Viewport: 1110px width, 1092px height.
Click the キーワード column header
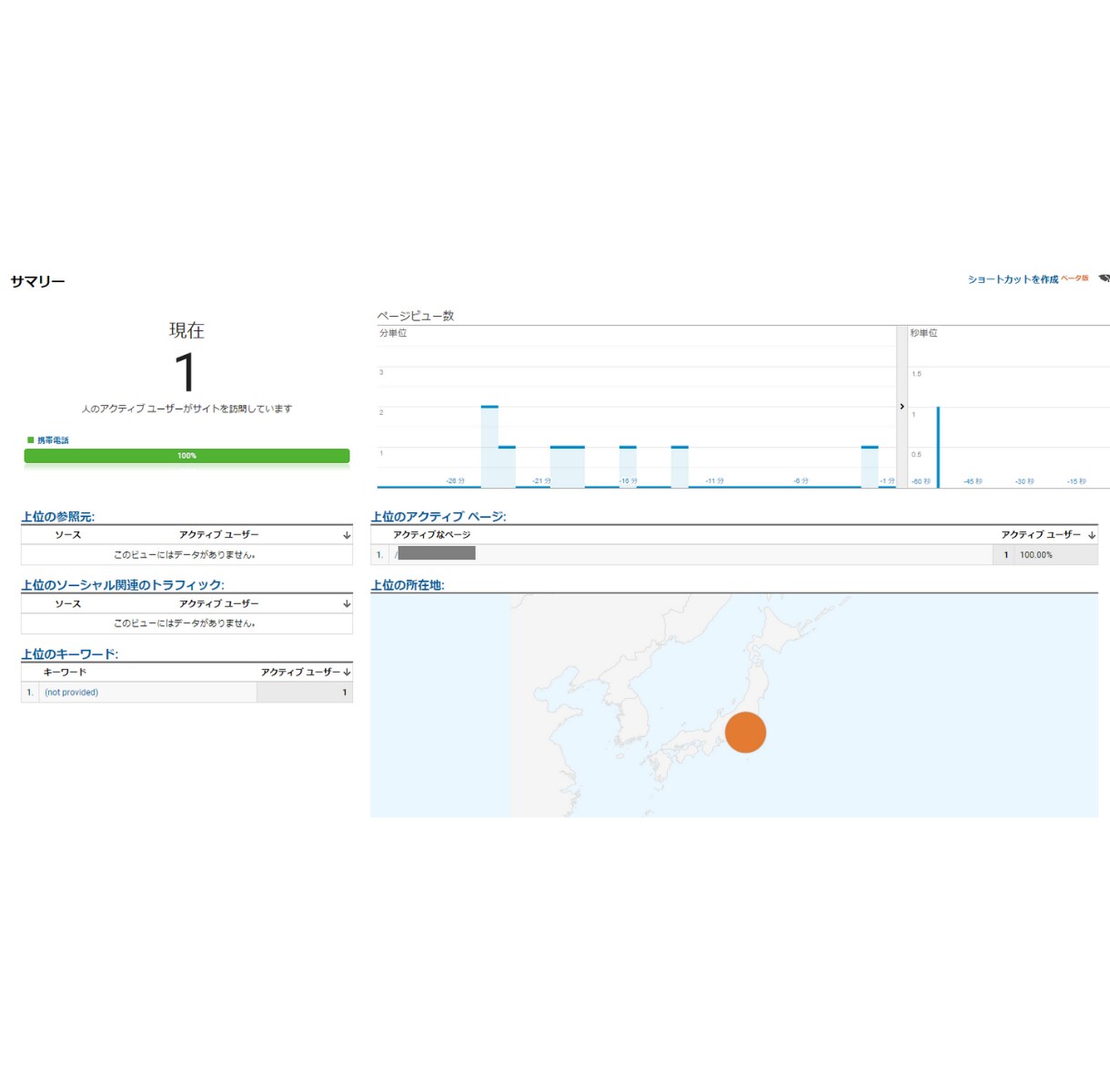tap(66, 672)
